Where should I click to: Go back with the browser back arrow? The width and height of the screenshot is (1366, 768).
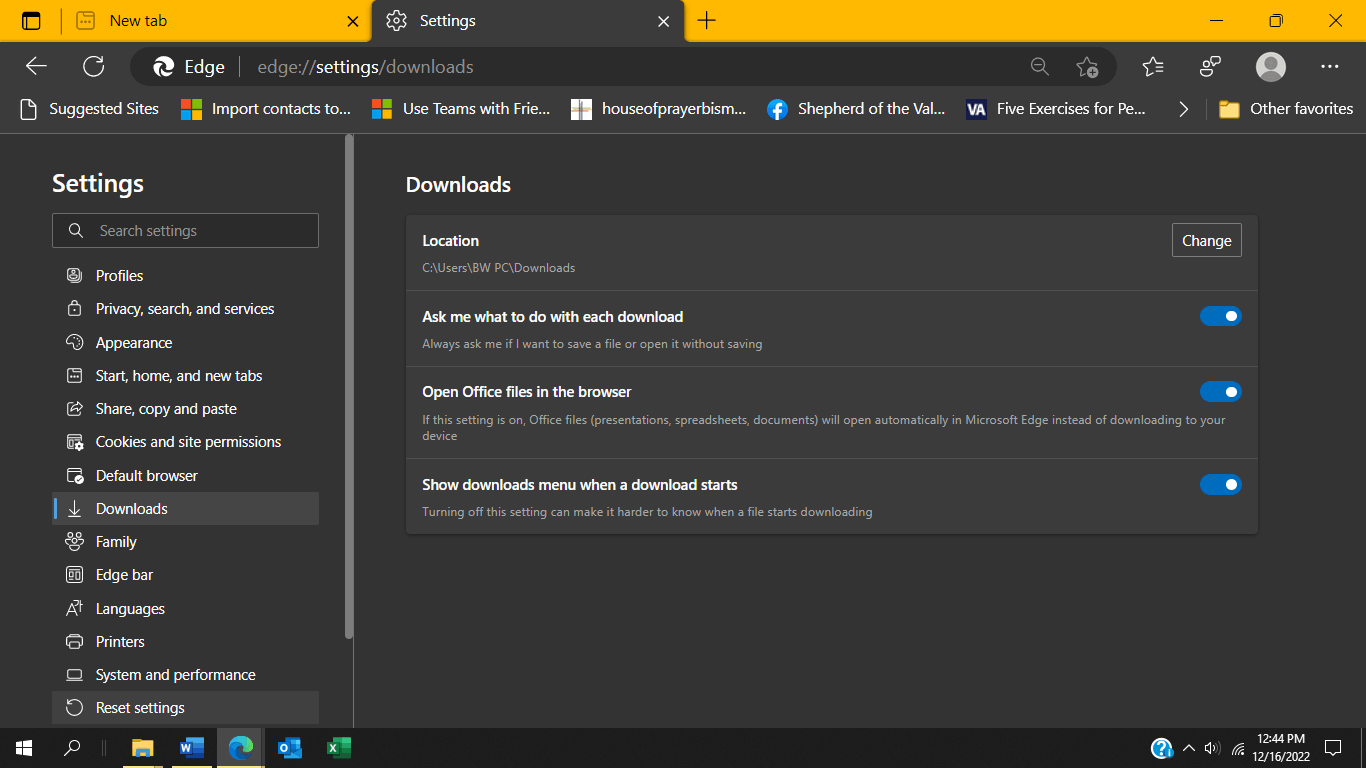pos(36,66)
